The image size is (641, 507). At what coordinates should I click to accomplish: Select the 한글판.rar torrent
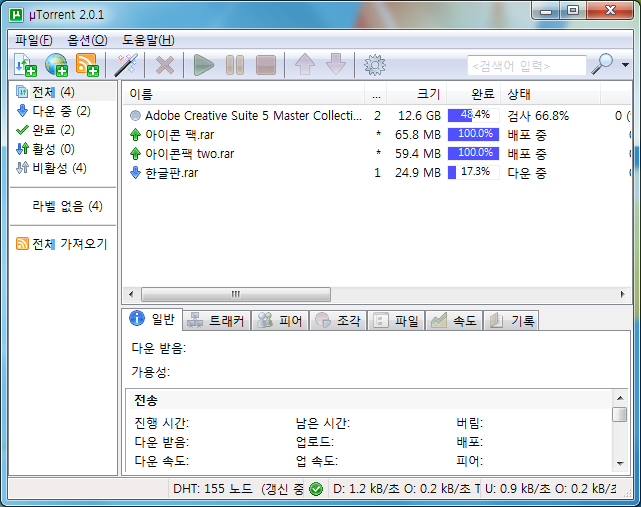pyautogui.click(x=377, y=173)
